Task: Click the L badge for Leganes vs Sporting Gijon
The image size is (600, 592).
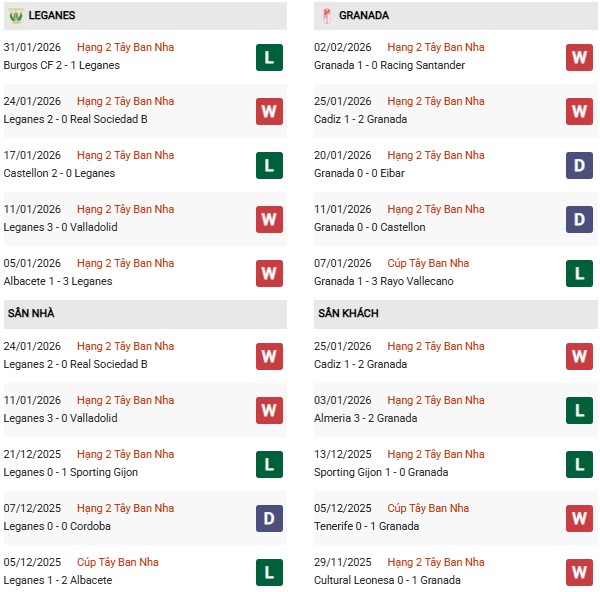Action: pyautogui.click(x=268, y=464)
